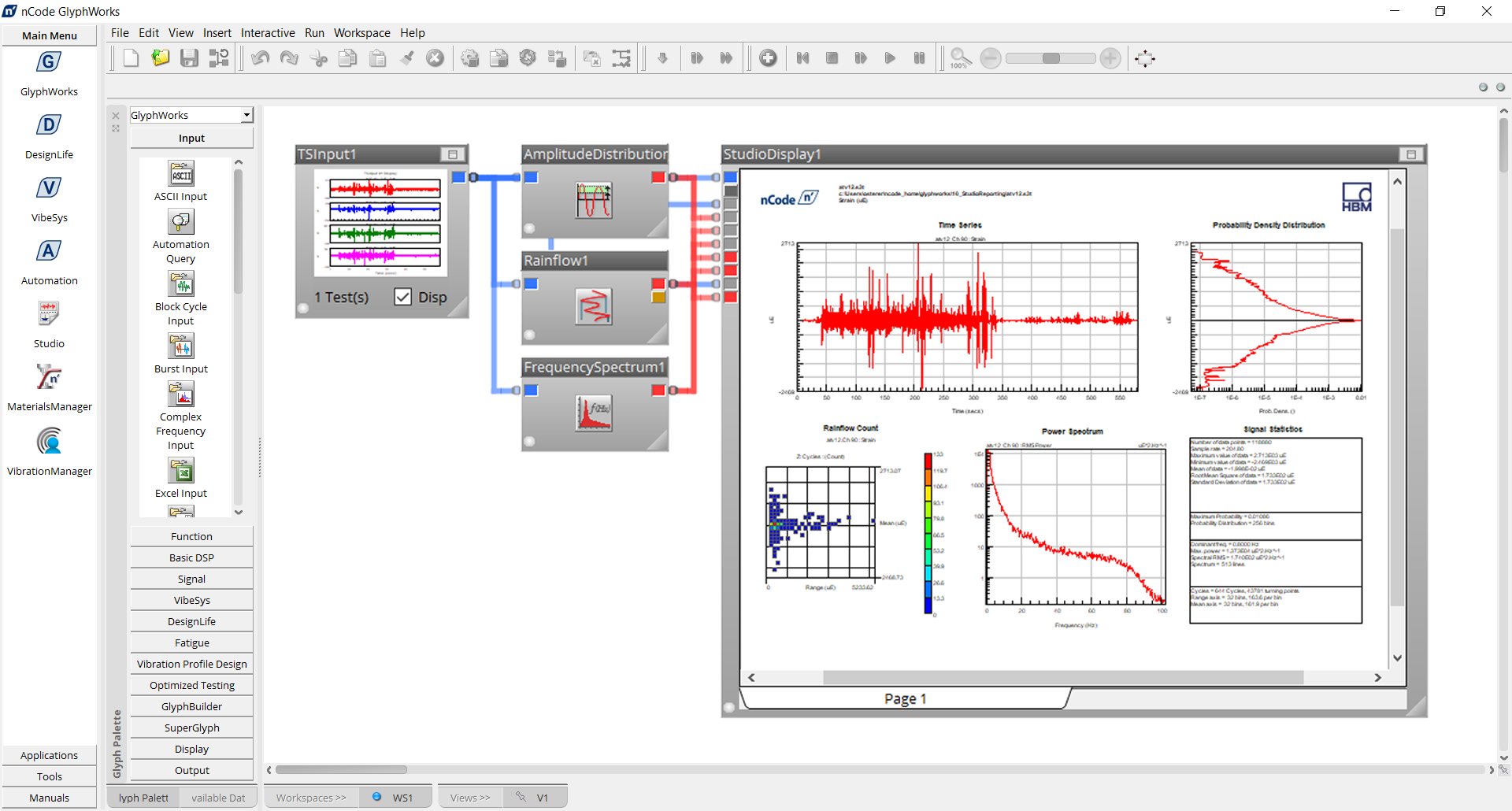Open the Fatigue glyph category

pyautogui.click(x=191, y=642)
